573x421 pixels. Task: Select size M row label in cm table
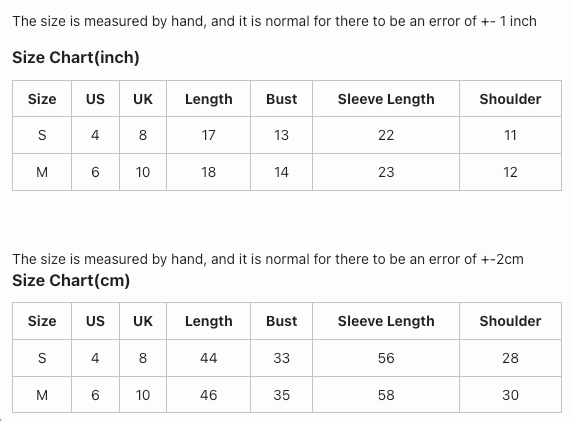(x=42, y=395)
